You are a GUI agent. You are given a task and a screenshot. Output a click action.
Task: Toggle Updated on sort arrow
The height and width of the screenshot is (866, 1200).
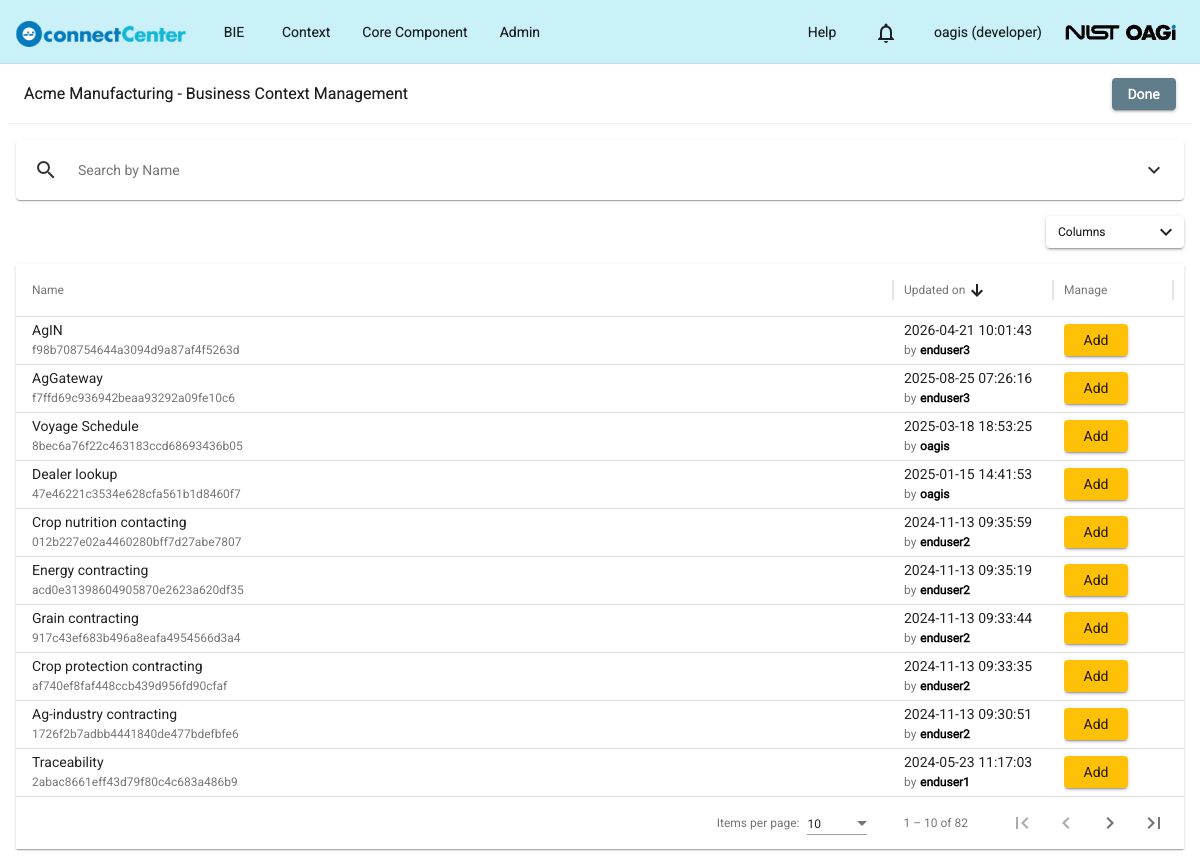[x=977, y=290]
